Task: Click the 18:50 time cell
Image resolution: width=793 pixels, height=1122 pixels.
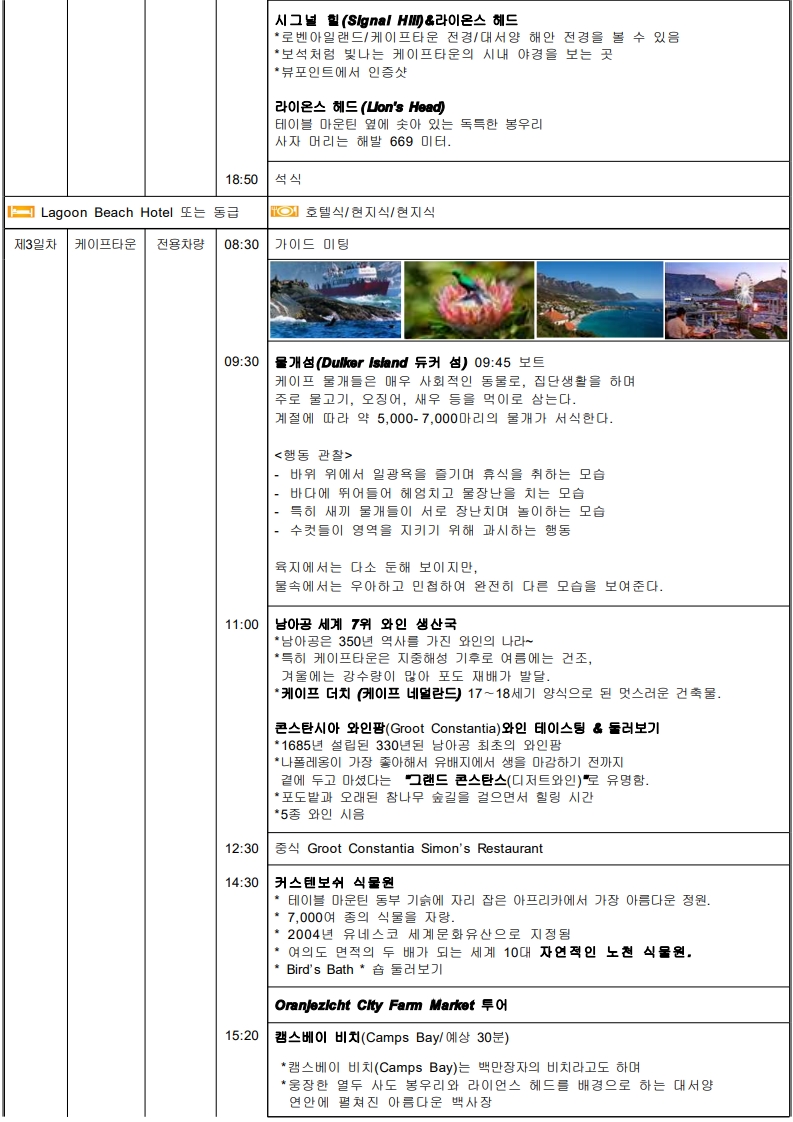Action: [x=241, y=179]
